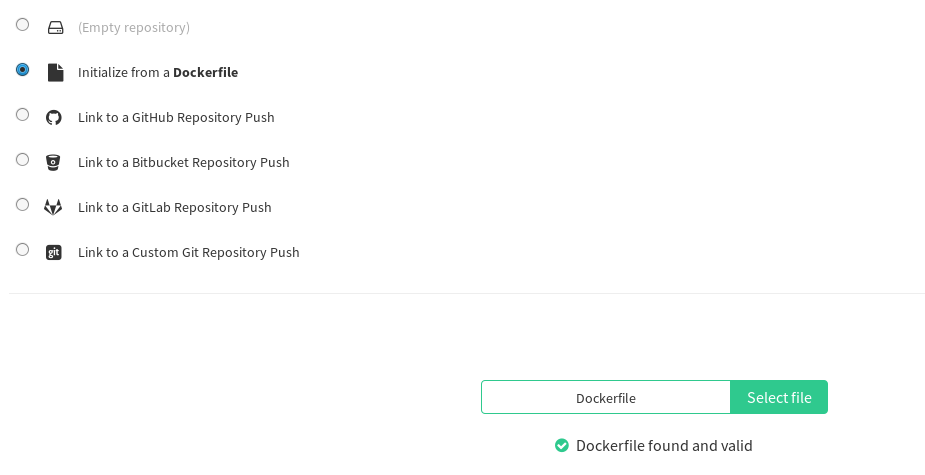Click the 'Dockerfile found and valid' status message
925x475 pixels.
pyautogui.click(x=664, y=445)
